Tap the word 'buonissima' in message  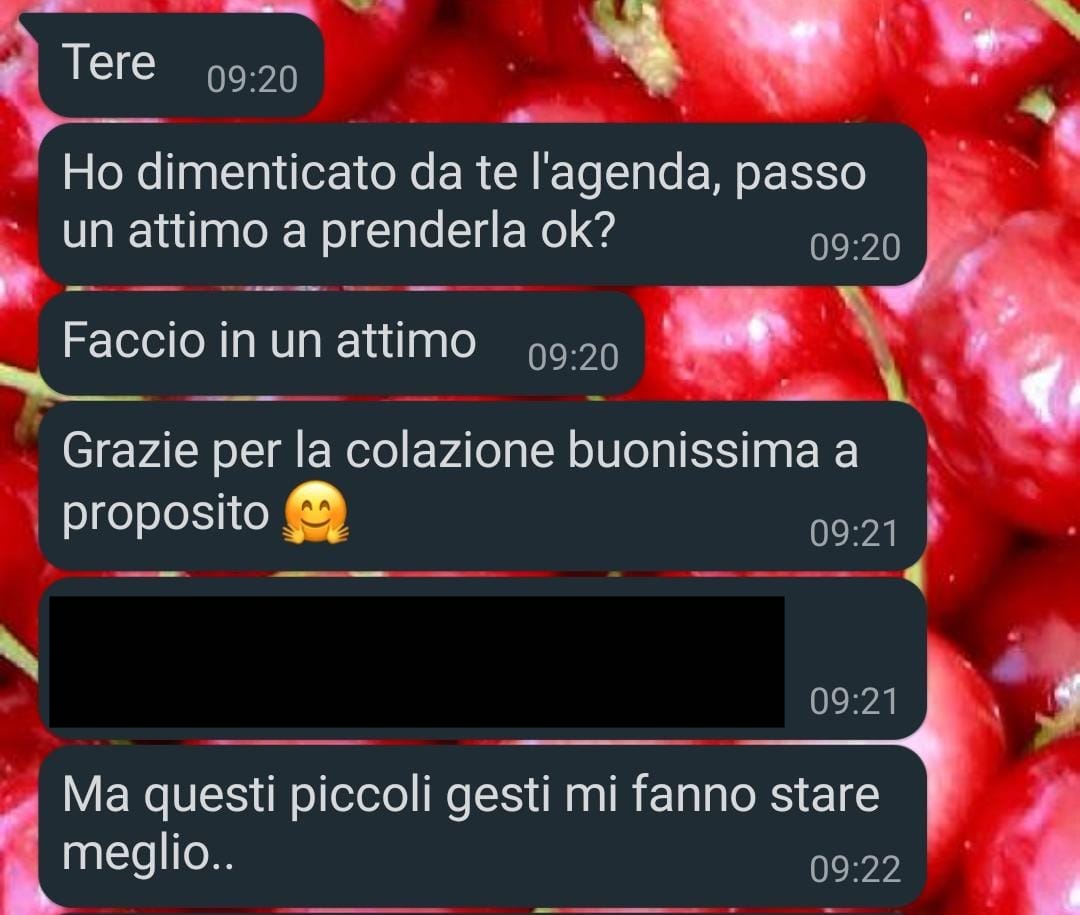694,451
